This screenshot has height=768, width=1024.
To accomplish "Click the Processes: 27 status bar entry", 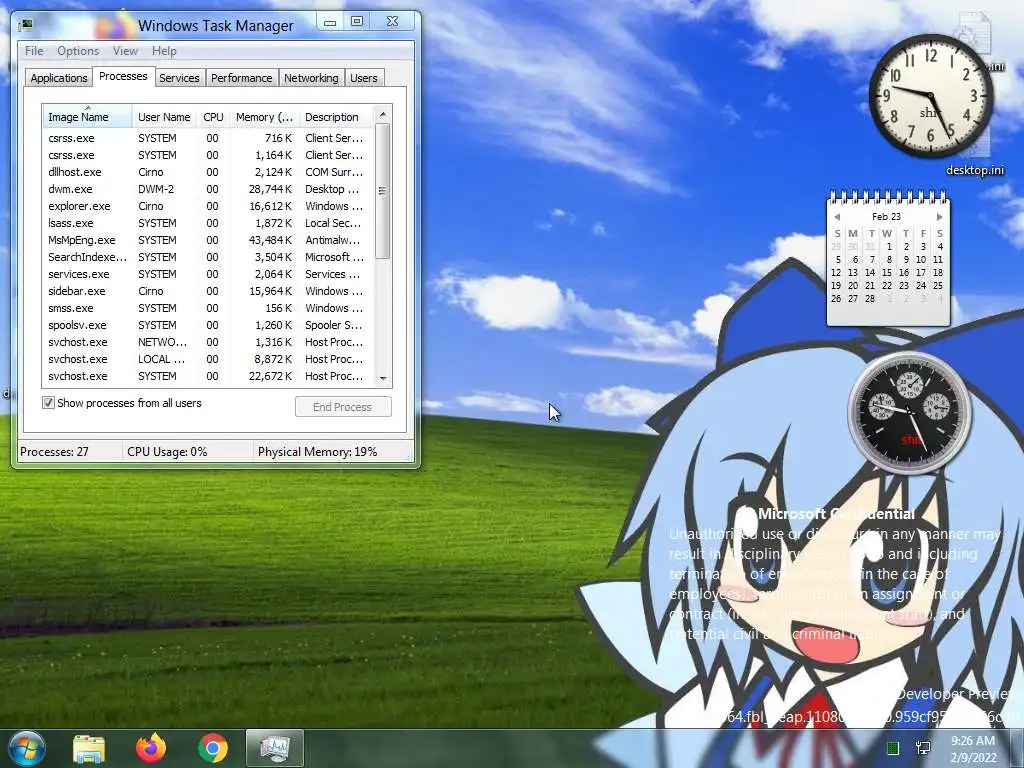I will click(69, 451).
